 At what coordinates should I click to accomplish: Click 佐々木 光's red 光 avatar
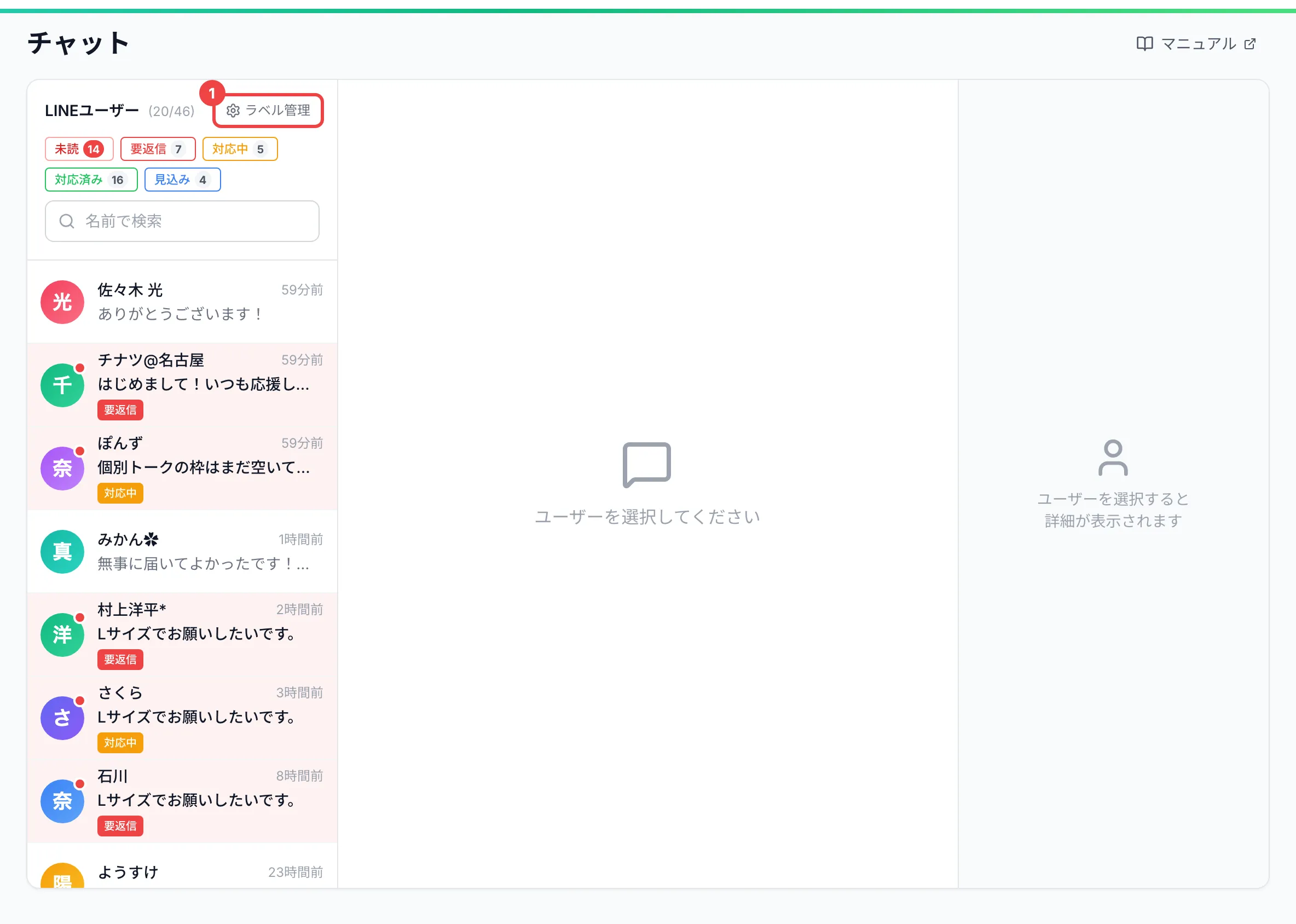point(62,302)
